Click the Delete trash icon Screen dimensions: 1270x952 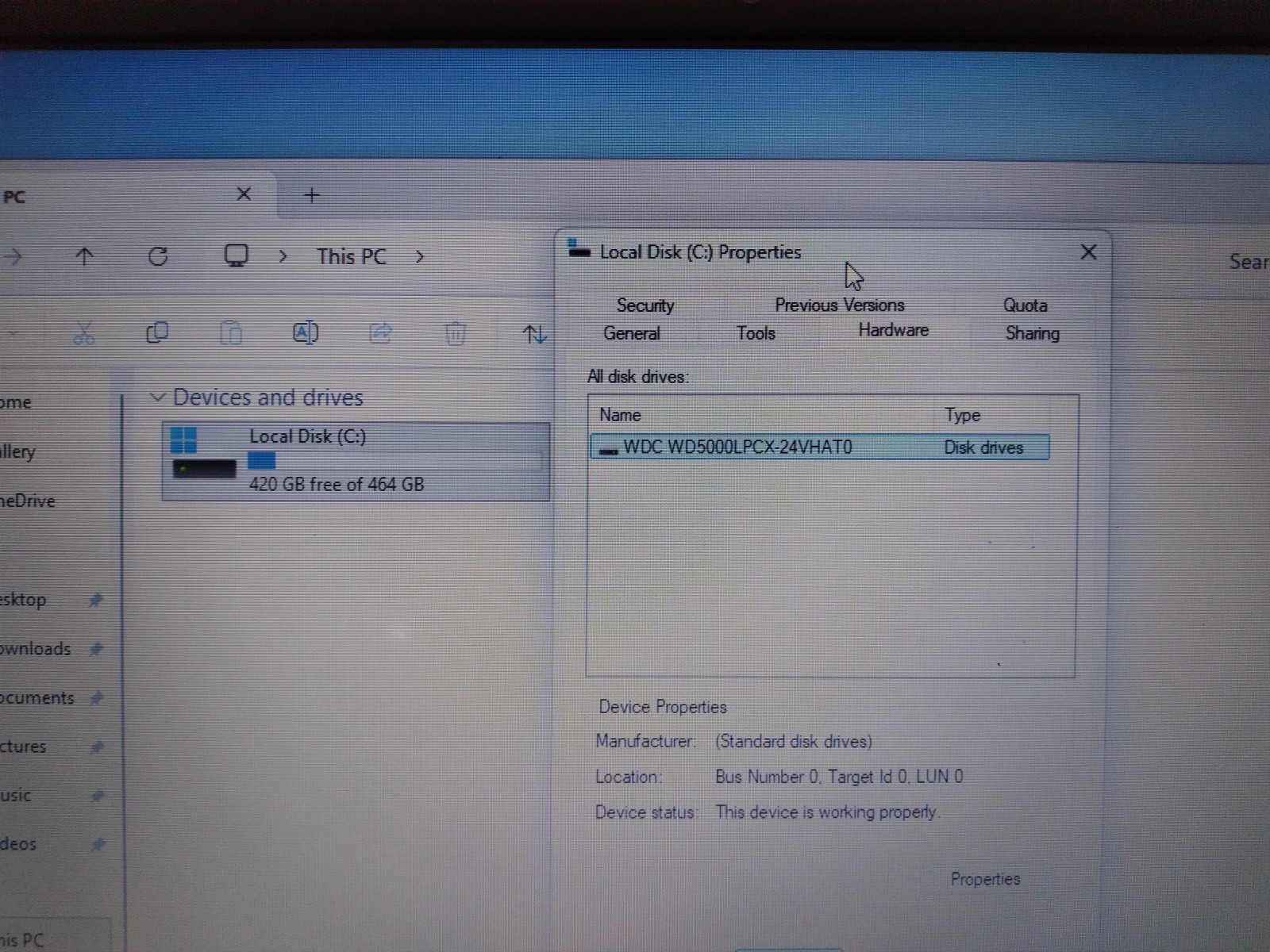[455, 333]
